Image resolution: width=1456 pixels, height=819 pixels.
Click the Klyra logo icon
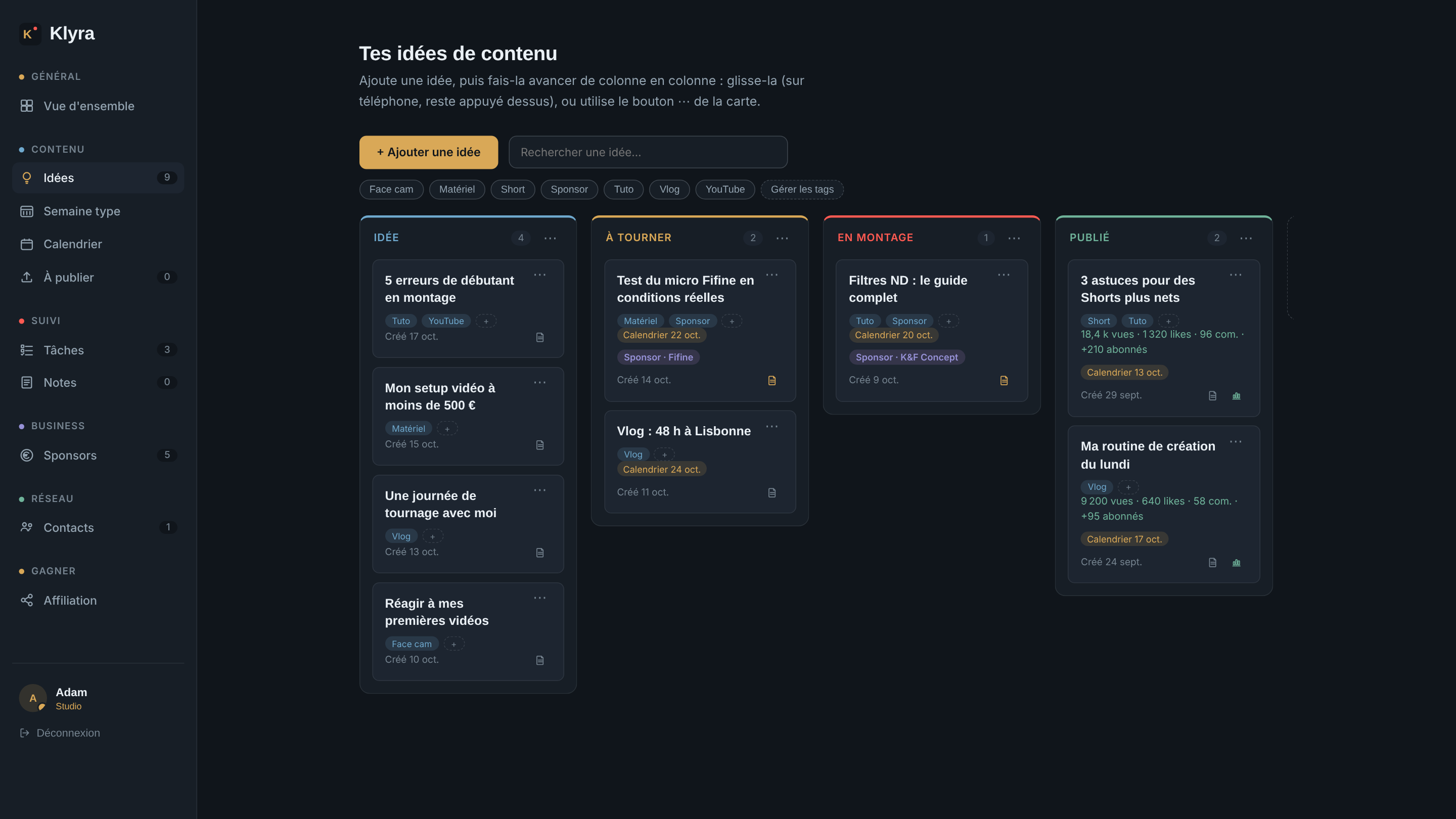[30, 34]
